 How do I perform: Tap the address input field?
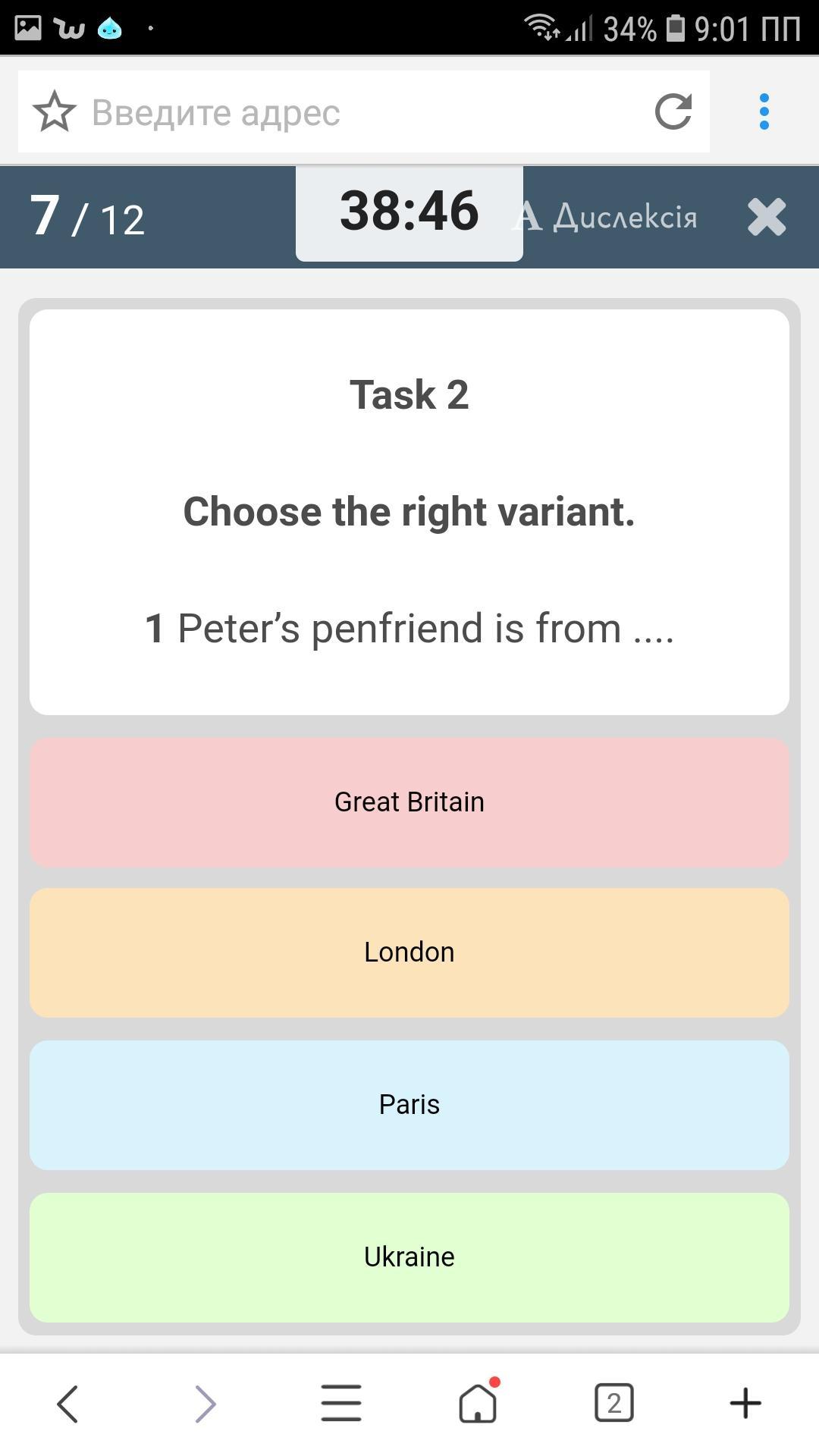(364, 112)
